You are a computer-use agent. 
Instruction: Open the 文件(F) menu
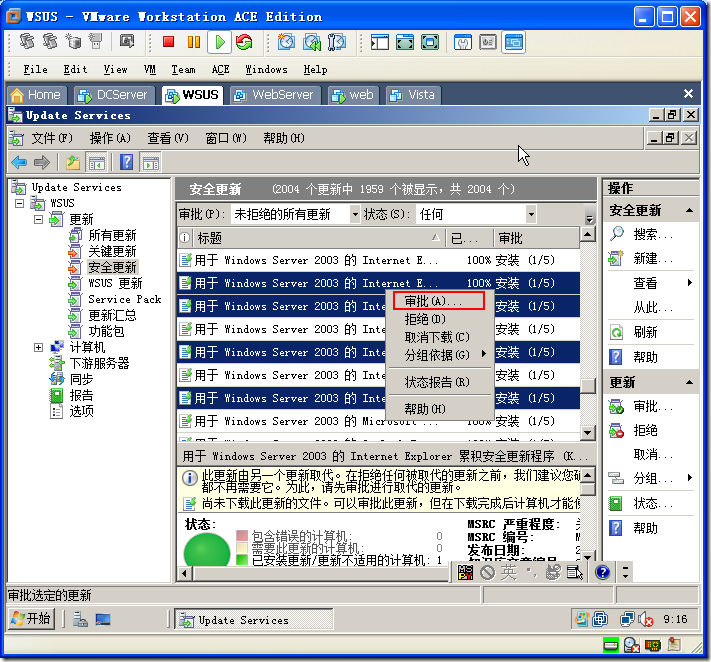tap(51, 138)
